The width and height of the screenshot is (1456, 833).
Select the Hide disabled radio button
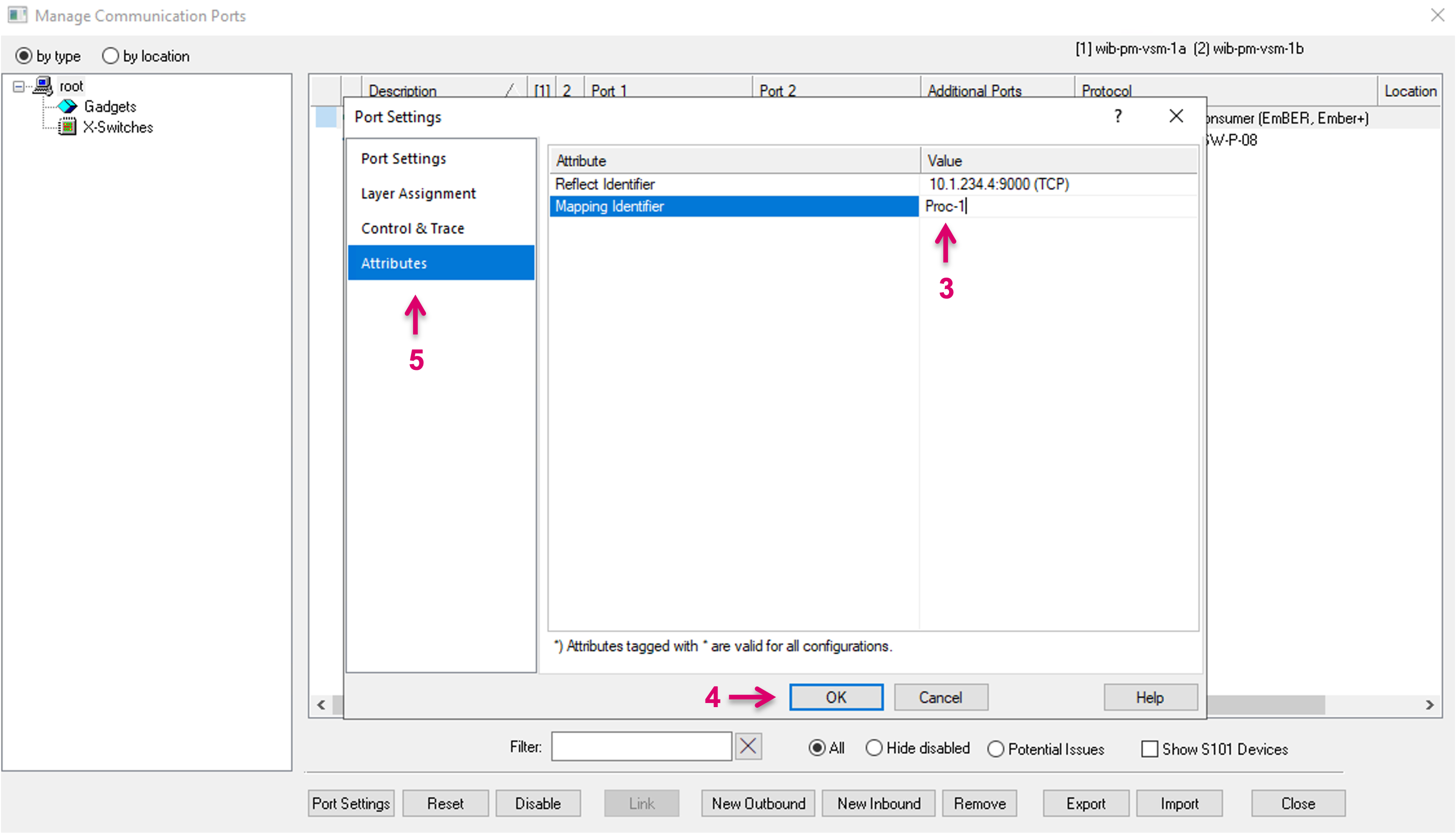pos(873,749)
